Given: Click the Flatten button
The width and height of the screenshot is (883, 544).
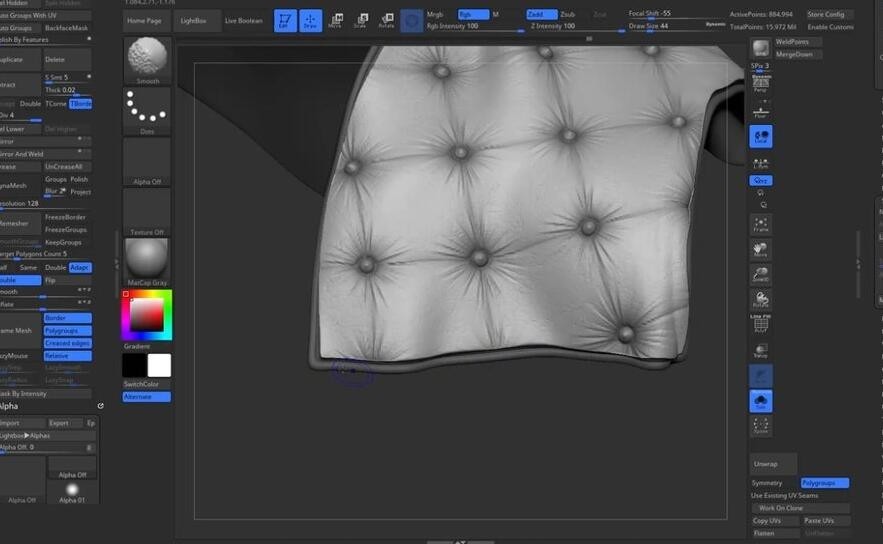Looking at the screenshot, I should (x=775, y=533).
